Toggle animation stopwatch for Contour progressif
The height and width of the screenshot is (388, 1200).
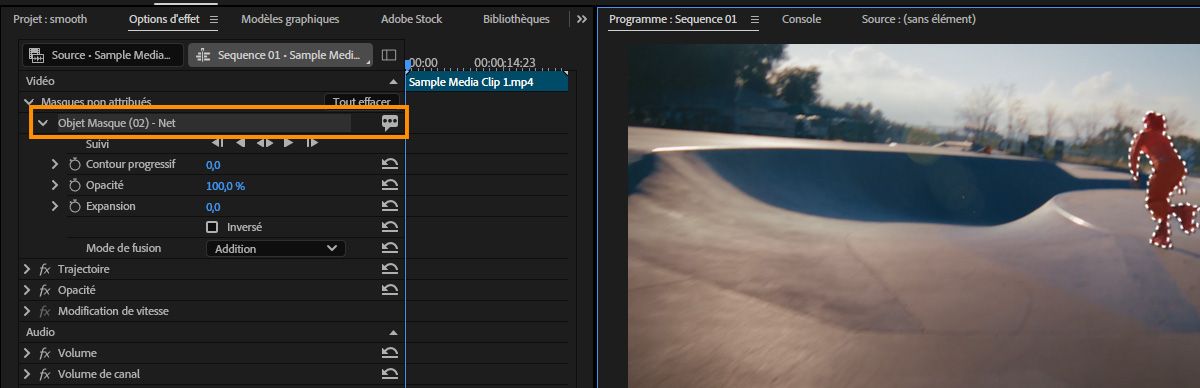click(74, 165)
